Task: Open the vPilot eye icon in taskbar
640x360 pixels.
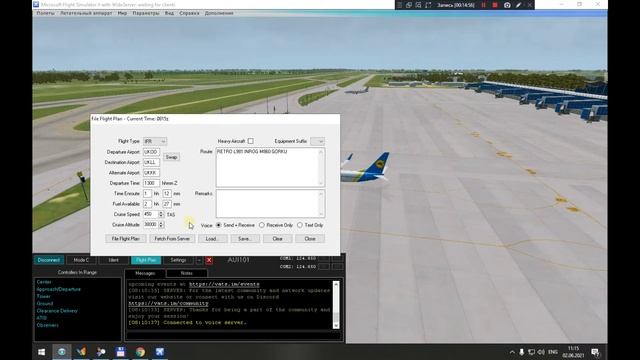Action: (62, 352)
